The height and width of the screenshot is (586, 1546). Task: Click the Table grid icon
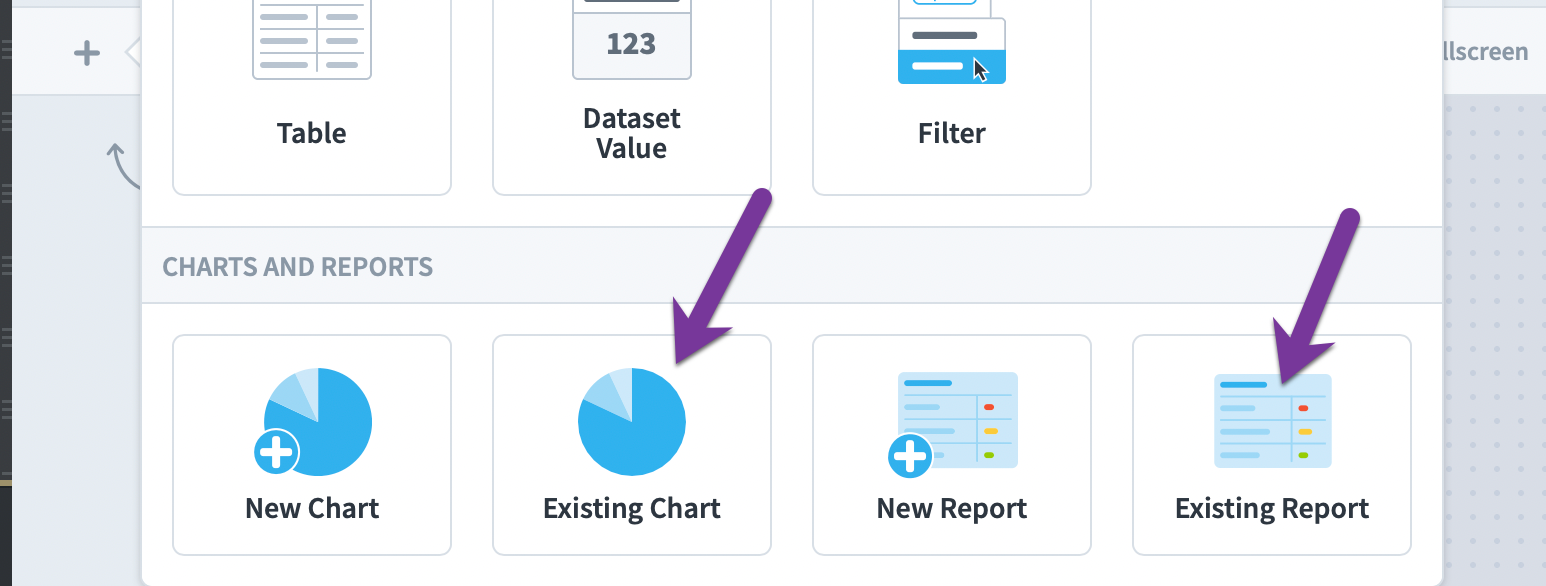pos(312,39)
